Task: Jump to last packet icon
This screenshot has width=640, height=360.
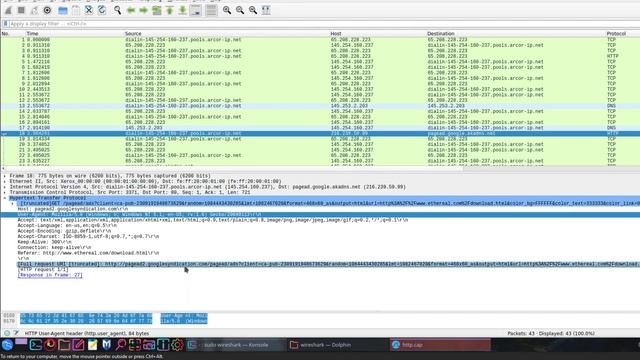Action: tap(182, 10)
